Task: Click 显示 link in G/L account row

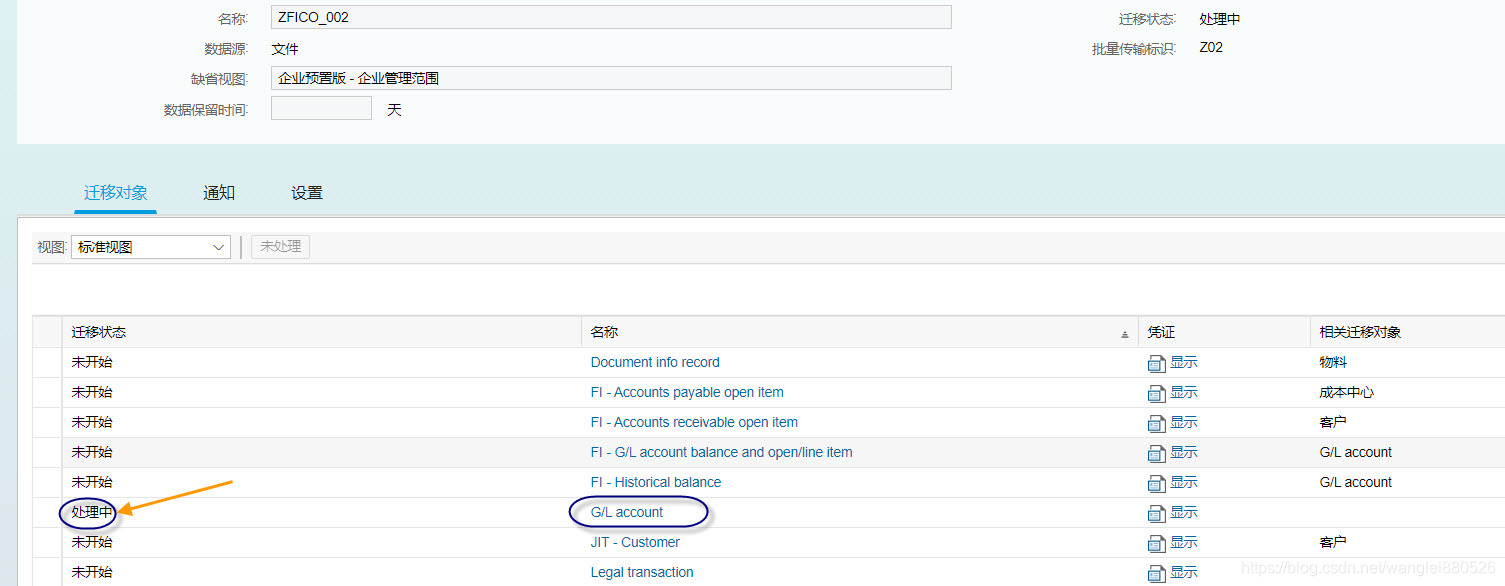Action: [1184, 512]
